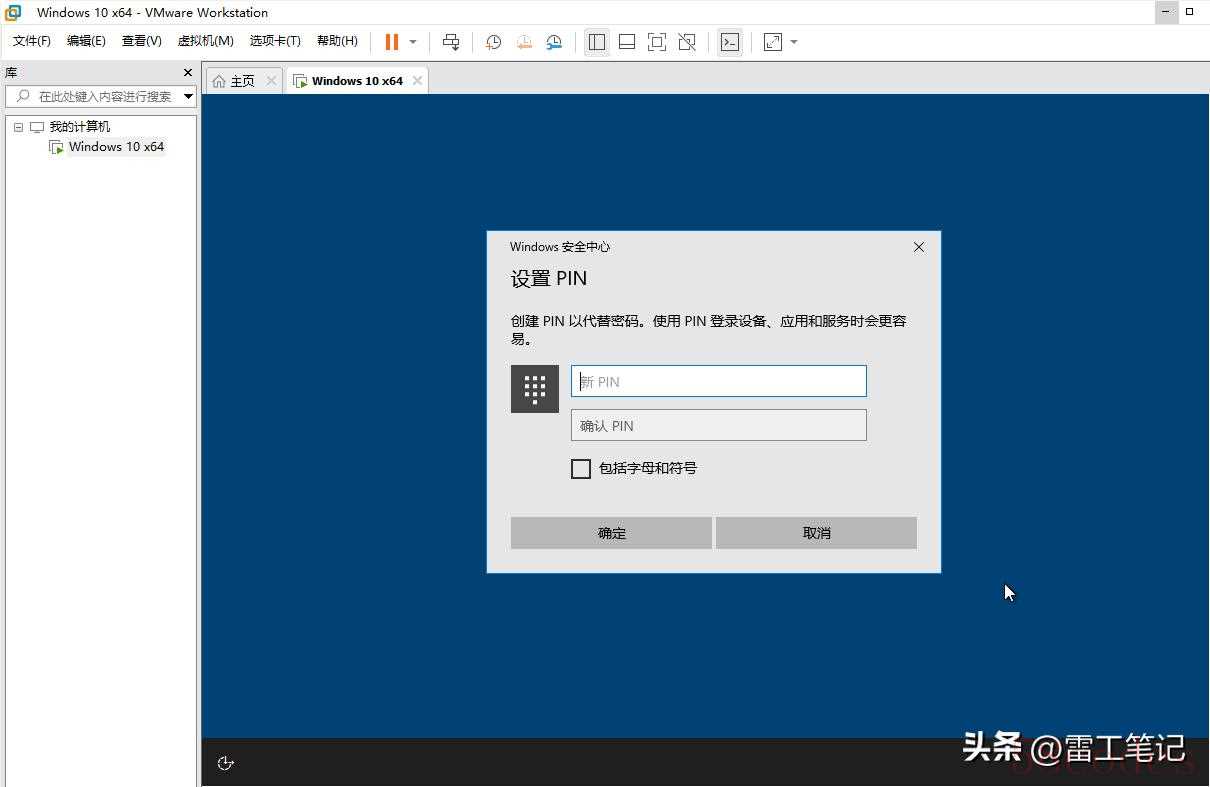Open the console view icon
Image resolution: width=1210 pixels, height=787 pixels.
click(730, 42)
